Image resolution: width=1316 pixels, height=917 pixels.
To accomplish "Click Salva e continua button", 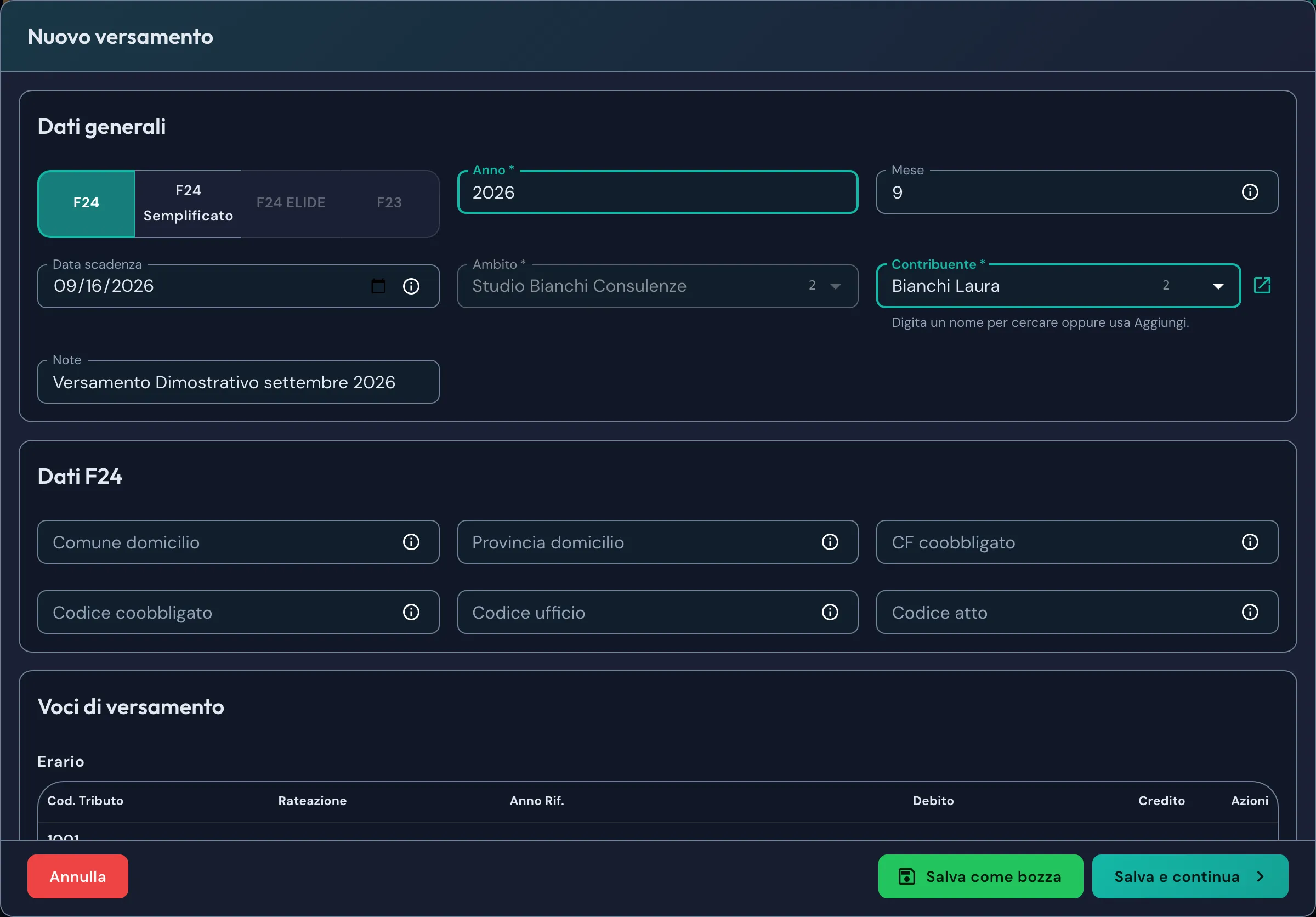I will click(1189, 876).
